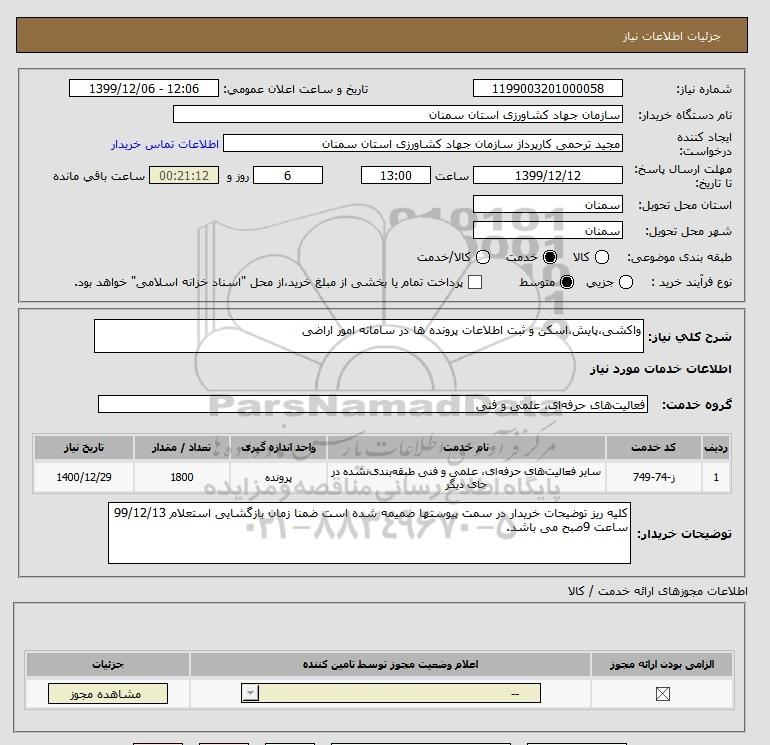Click the تاریخ نیاز column header
This screenshot has width=770, height=745.
pos(83,447)
